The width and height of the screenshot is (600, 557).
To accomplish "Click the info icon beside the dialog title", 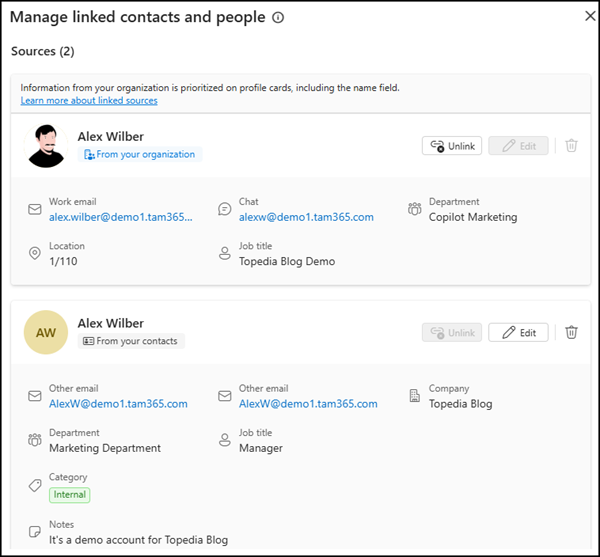I will point(278,17).
